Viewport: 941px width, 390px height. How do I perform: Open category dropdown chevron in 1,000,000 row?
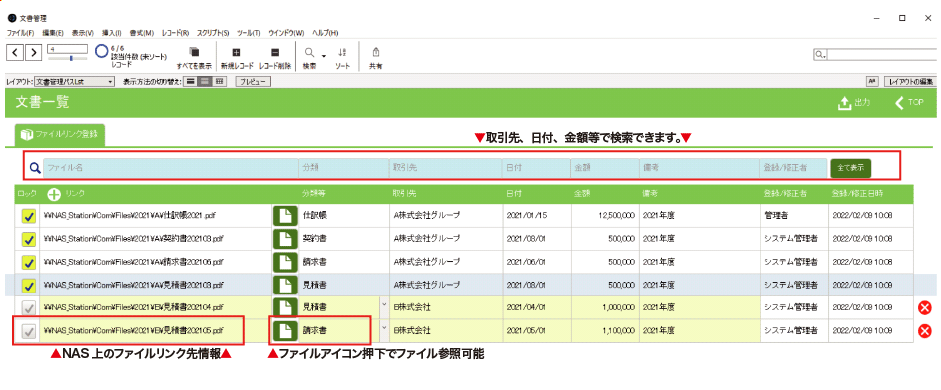click(384, 304)
